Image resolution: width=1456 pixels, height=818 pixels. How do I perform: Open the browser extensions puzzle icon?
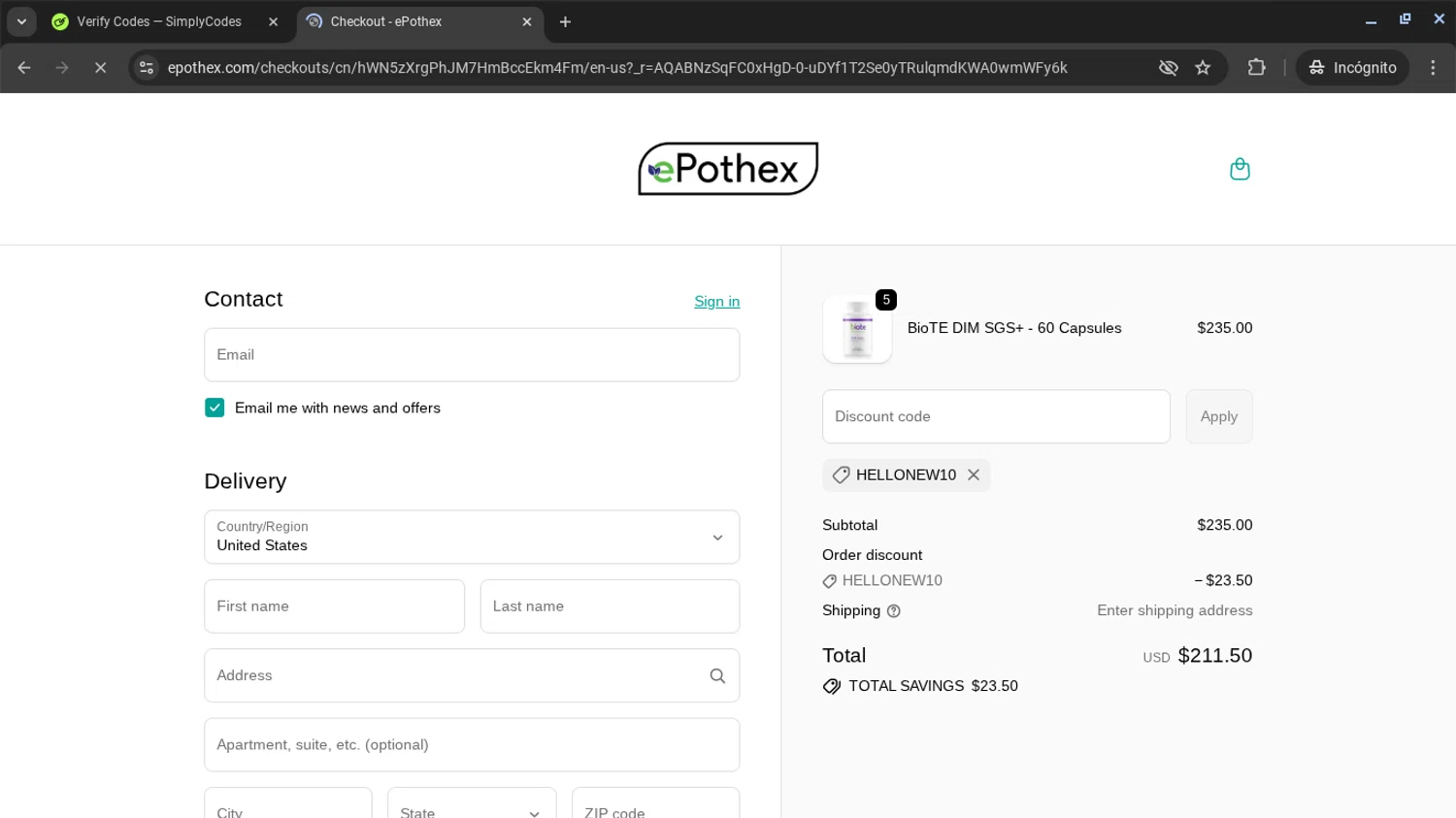[x=1256, y=68]
